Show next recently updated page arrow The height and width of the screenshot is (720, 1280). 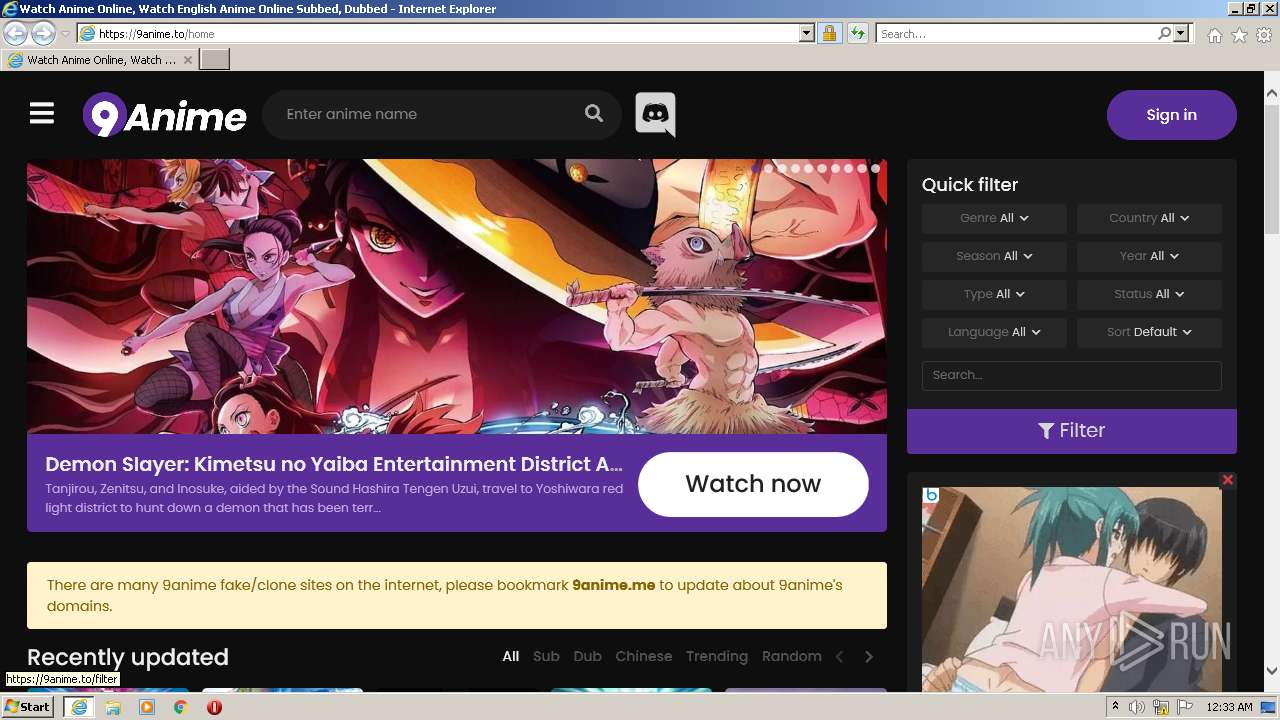[x=869, y=656]
